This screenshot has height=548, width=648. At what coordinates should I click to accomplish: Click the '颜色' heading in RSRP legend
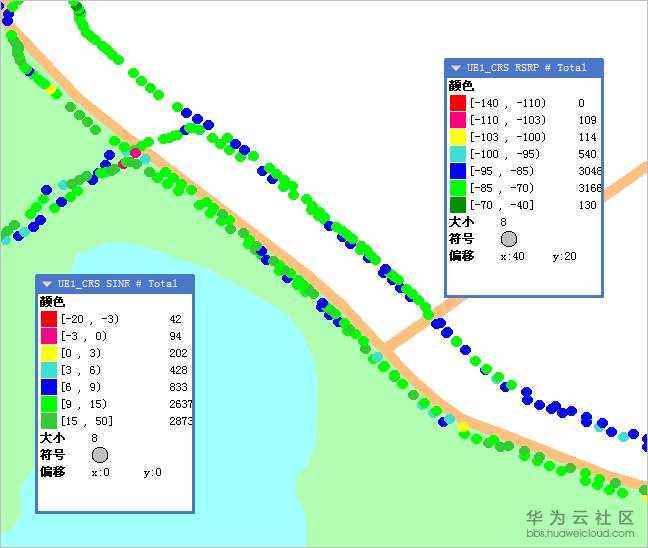[x=461, y=86]
